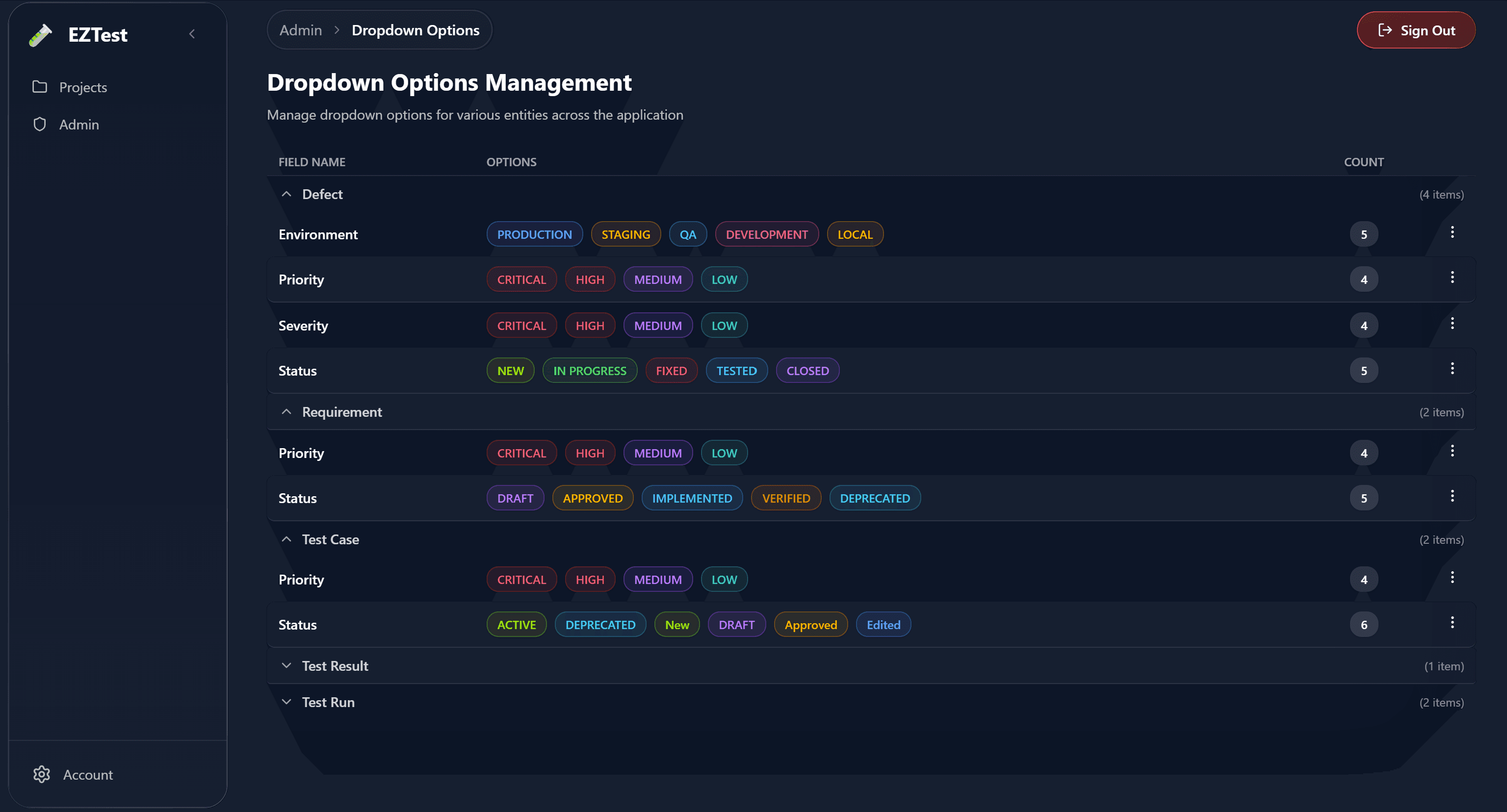This screenshot has width=1507, height=812.
Task: Click the count badge showing 6
Action: pos(1364,624)
